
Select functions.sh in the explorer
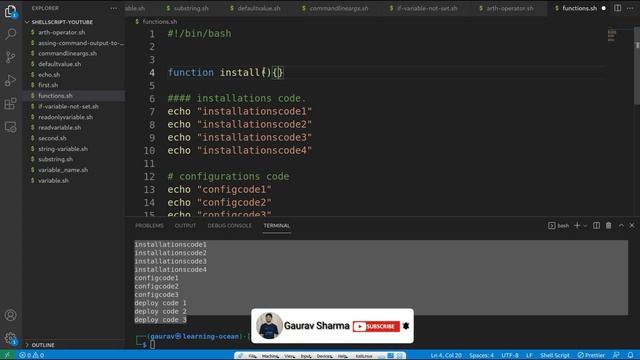click(x=55, y=96)
